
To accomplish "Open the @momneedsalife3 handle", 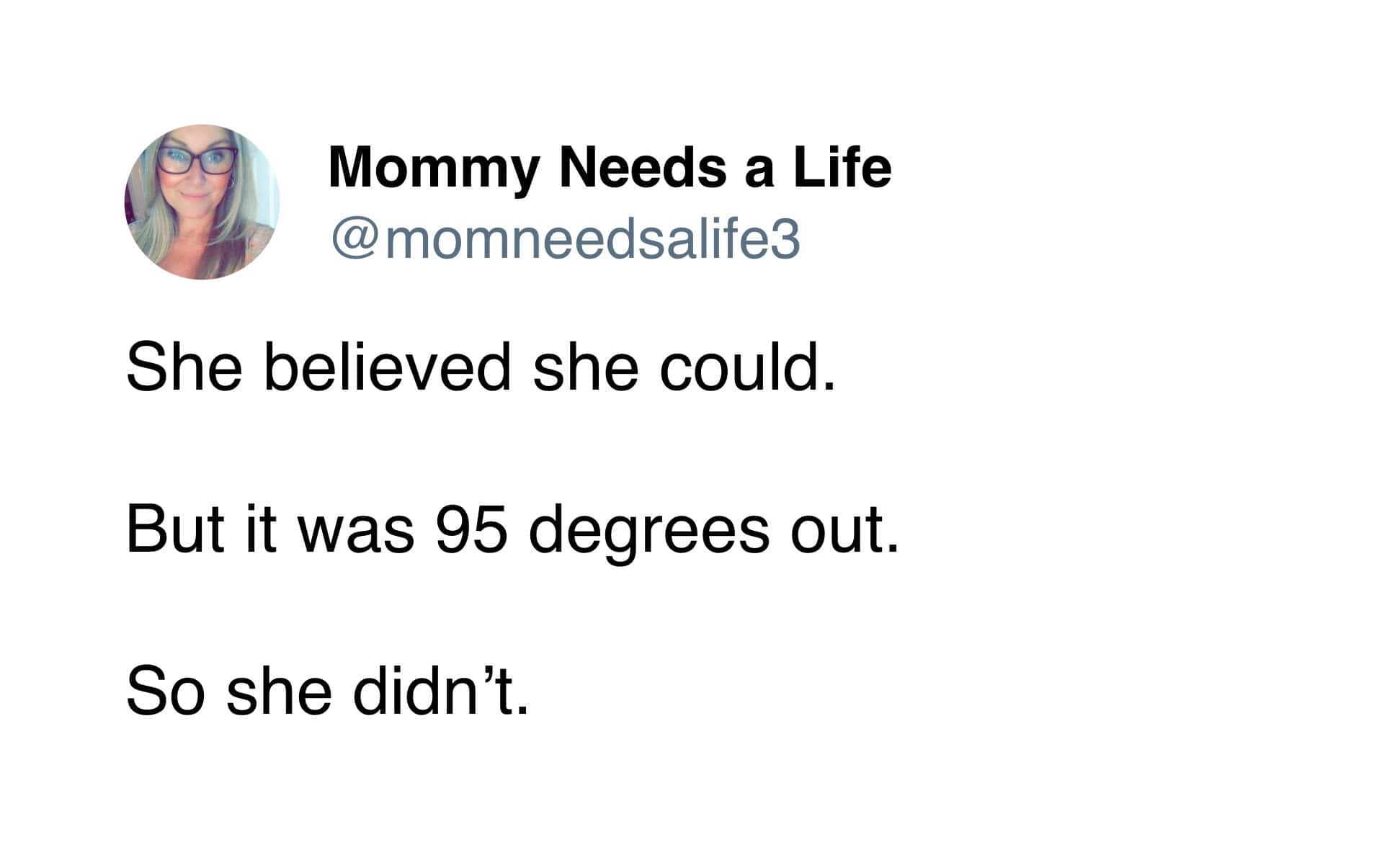I will pos(566,240).
